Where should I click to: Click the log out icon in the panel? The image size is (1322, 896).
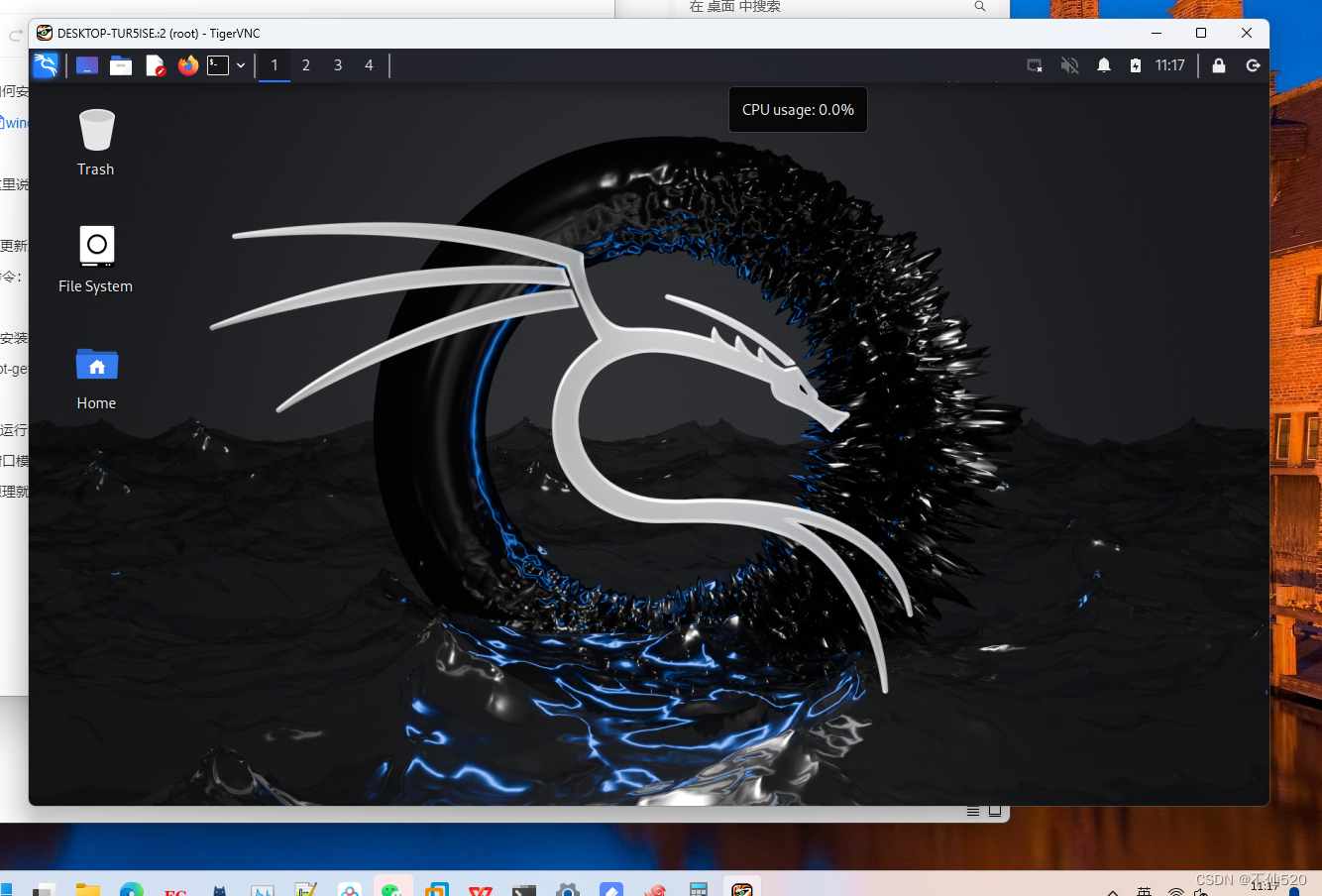pos(1253,65)
